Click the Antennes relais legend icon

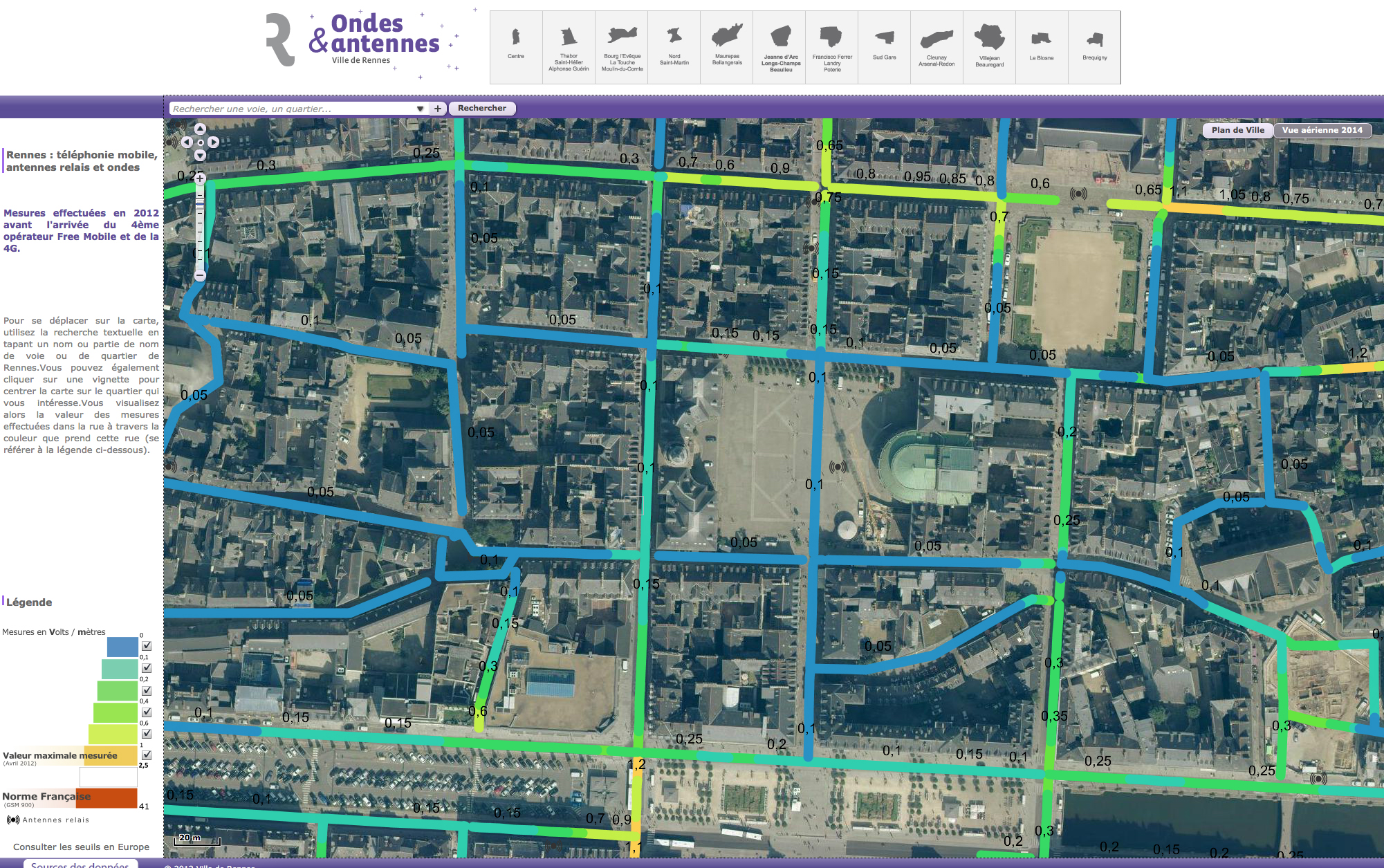(x=13, y=820)
